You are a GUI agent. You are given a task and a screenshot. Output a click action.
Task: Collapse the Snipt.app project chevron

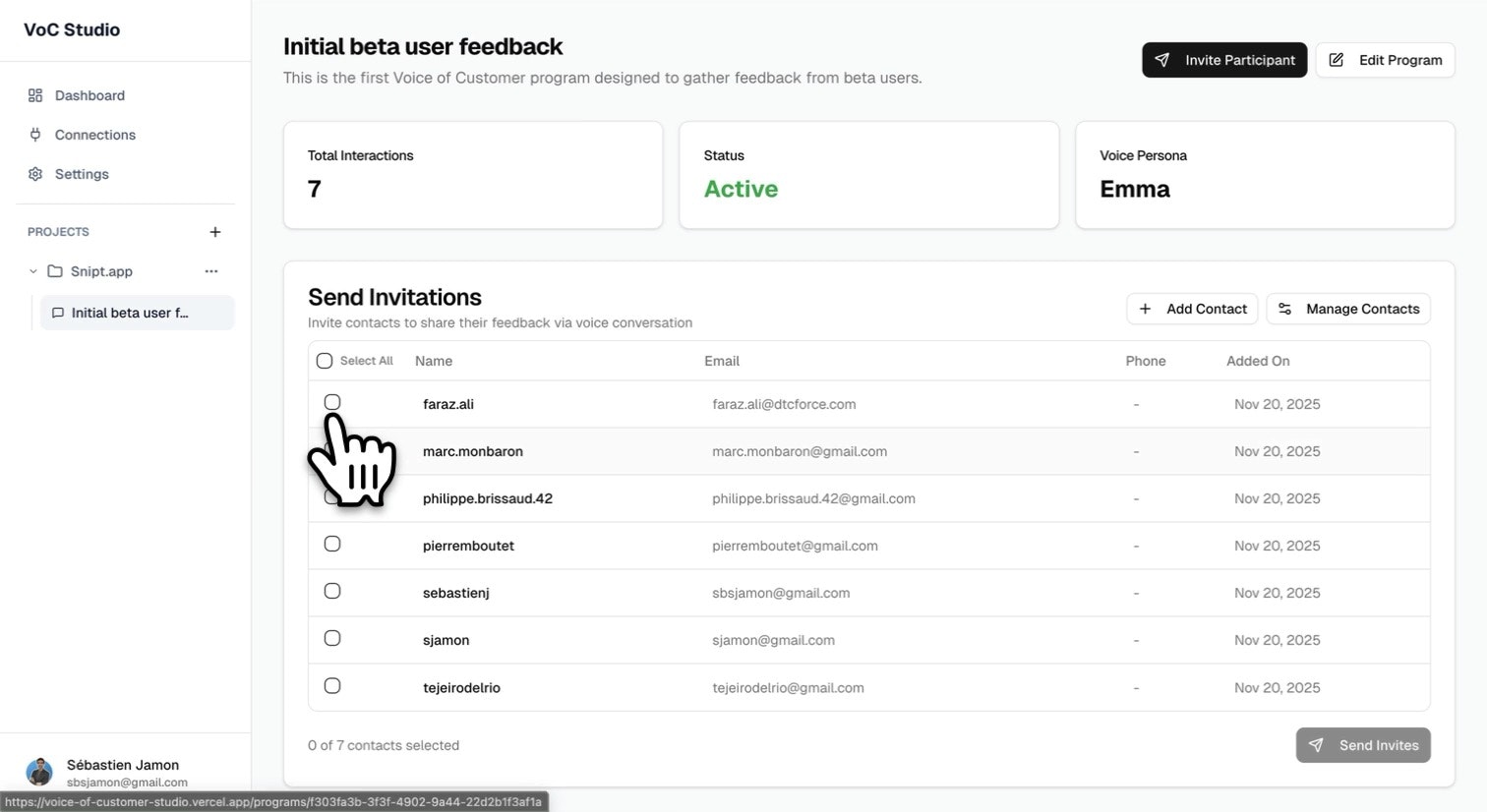[x=32, y=271]
